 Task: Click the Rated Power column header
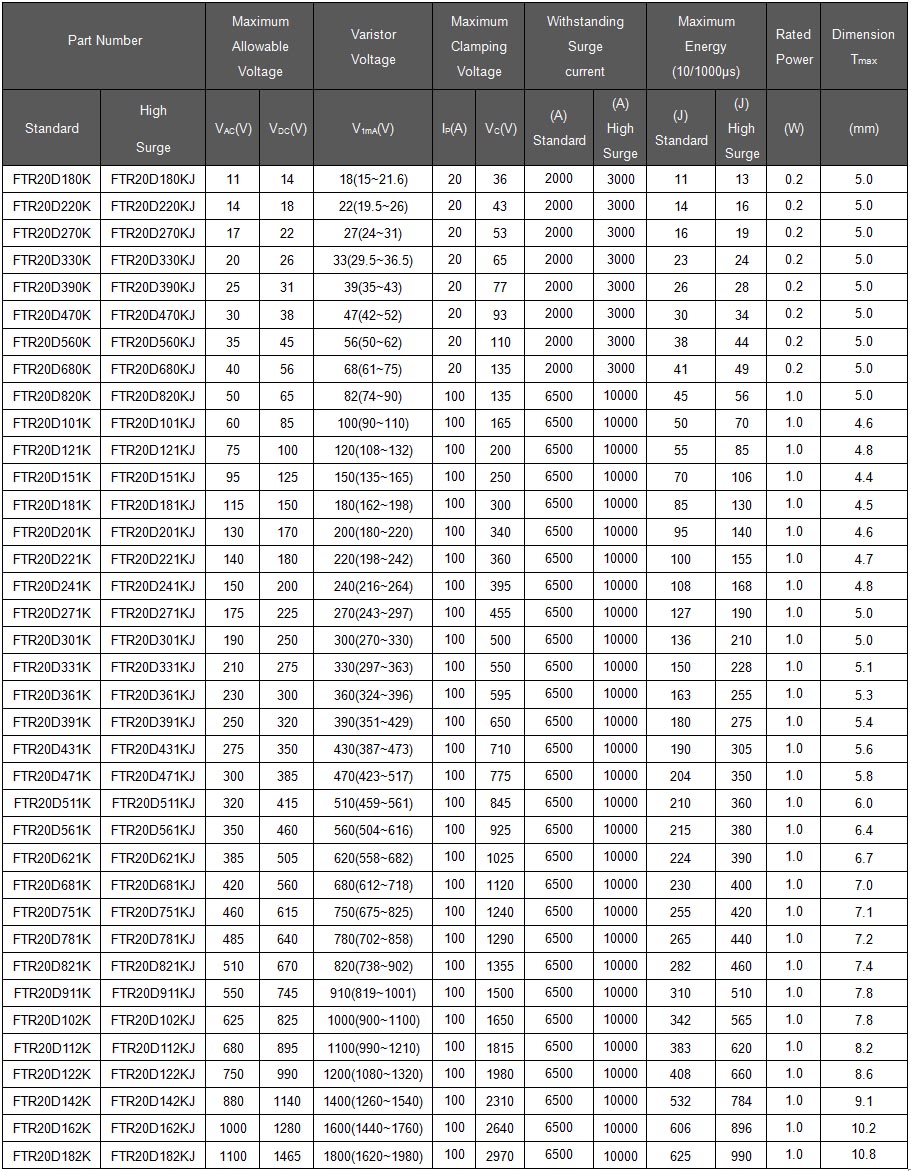point(793,46)
